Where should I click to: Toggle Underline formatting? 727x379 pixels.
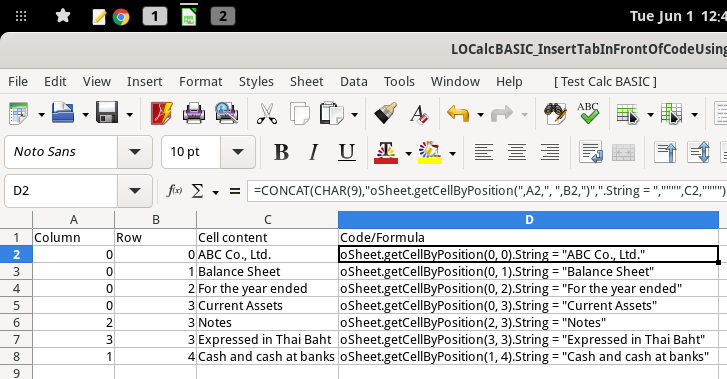[347, 152]
